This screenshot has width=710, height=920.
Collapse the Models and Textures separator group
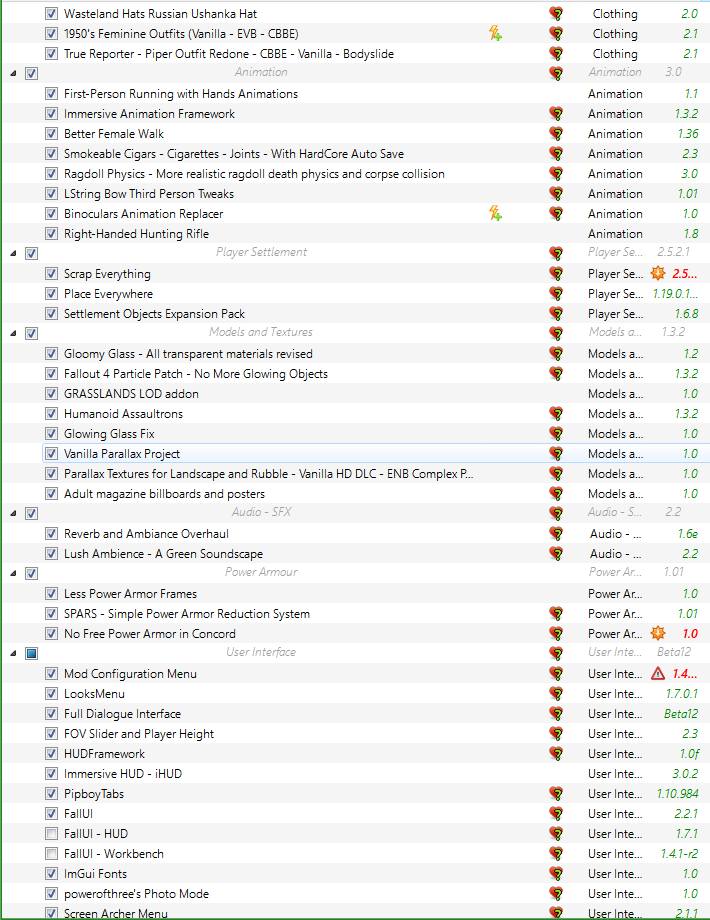[x=13, y=333]
